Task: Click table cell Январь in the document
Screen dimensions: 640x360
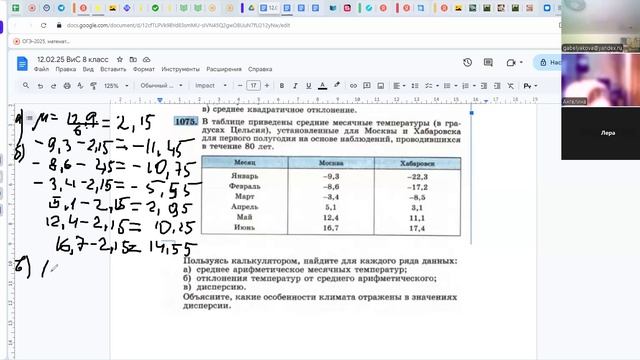Action: pos(244,176)
